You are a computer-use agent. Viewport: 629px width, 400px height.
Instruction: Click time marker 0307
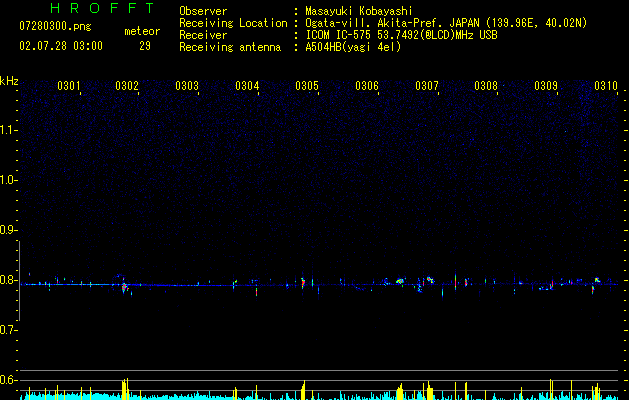pos(427,85)
